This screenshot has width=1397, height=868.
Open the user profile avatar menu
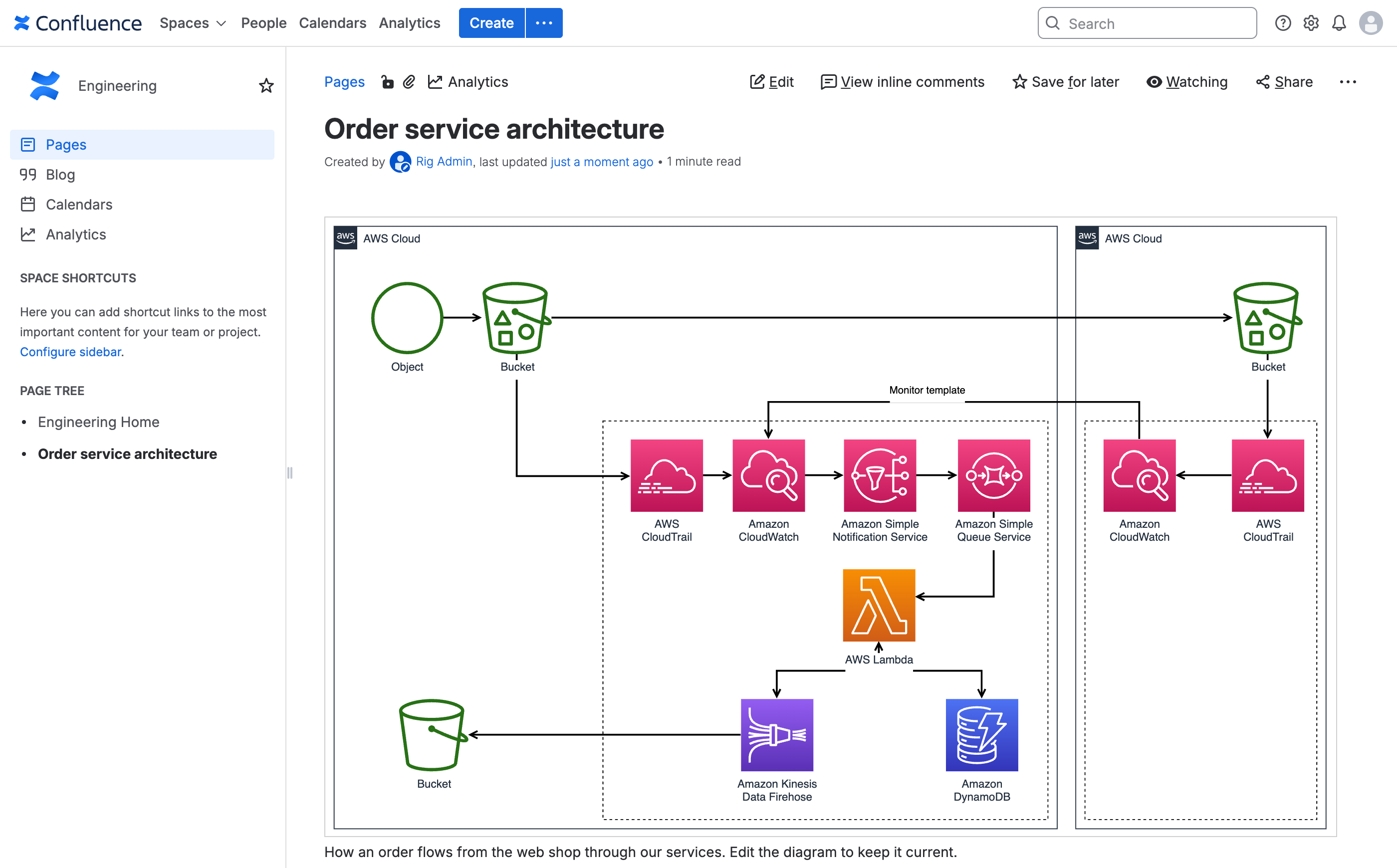point(1371,23)
